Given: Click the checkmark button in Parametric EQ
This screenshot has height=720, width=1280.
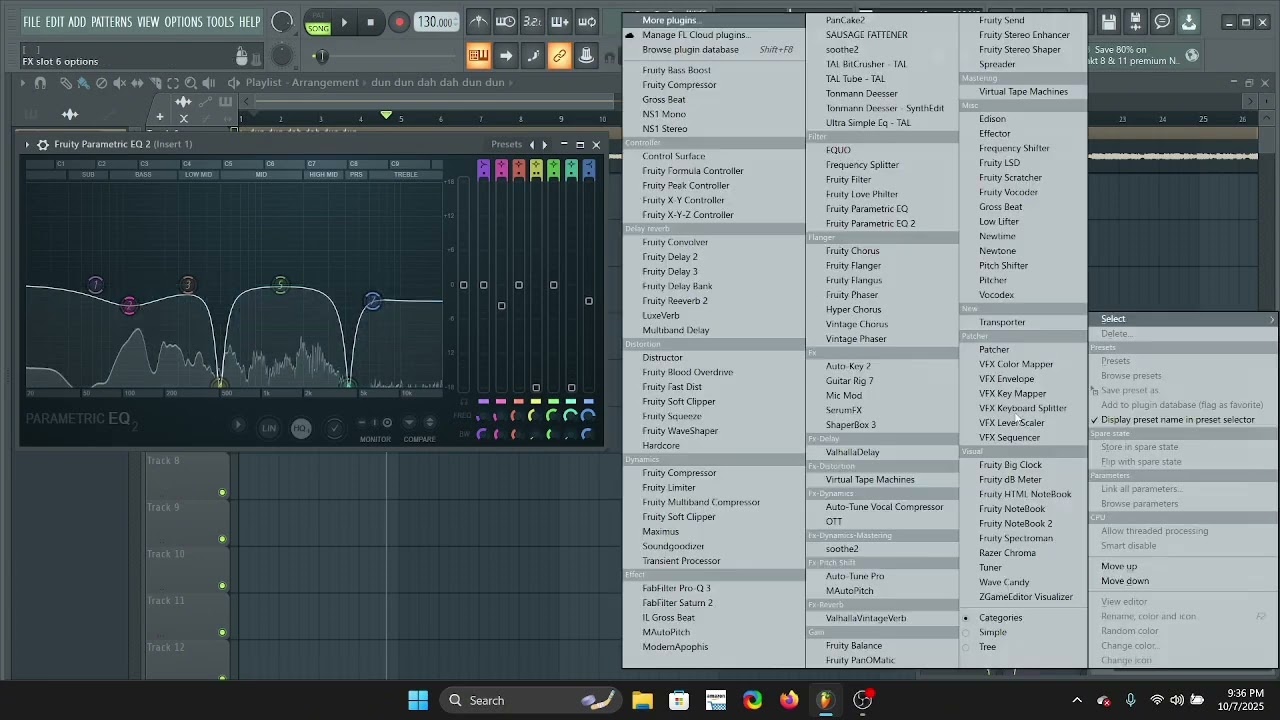Looking at the screenshot, I should coord(335,428).
